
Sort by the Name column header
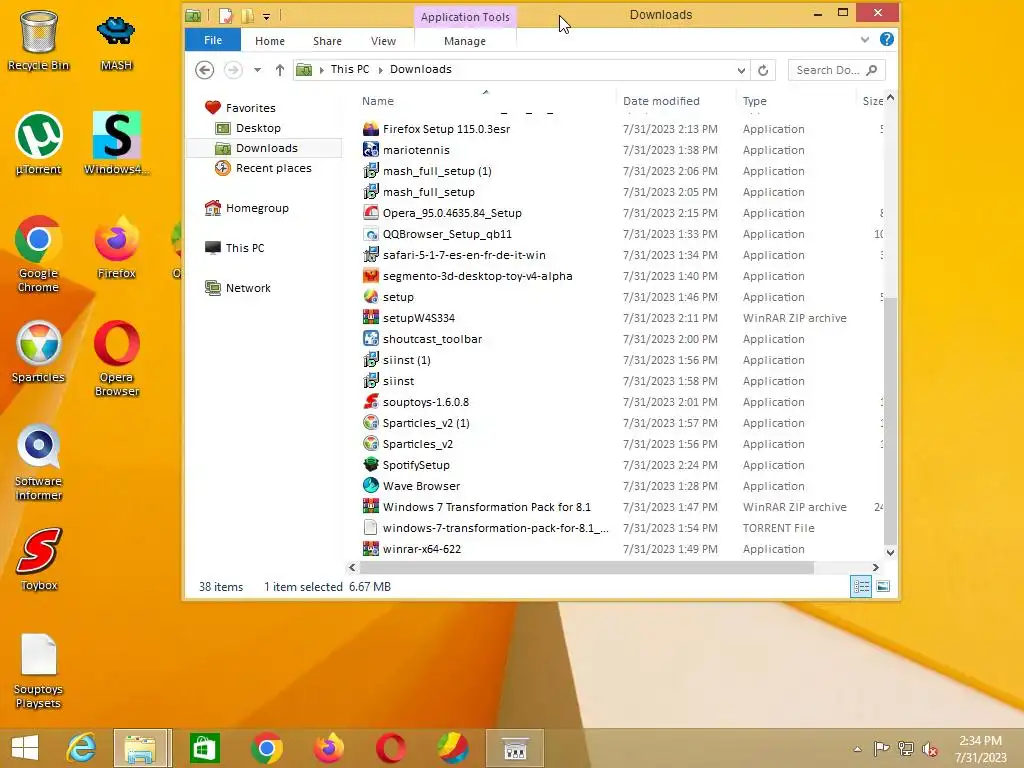pyautogui.click(x=377, y=101)
